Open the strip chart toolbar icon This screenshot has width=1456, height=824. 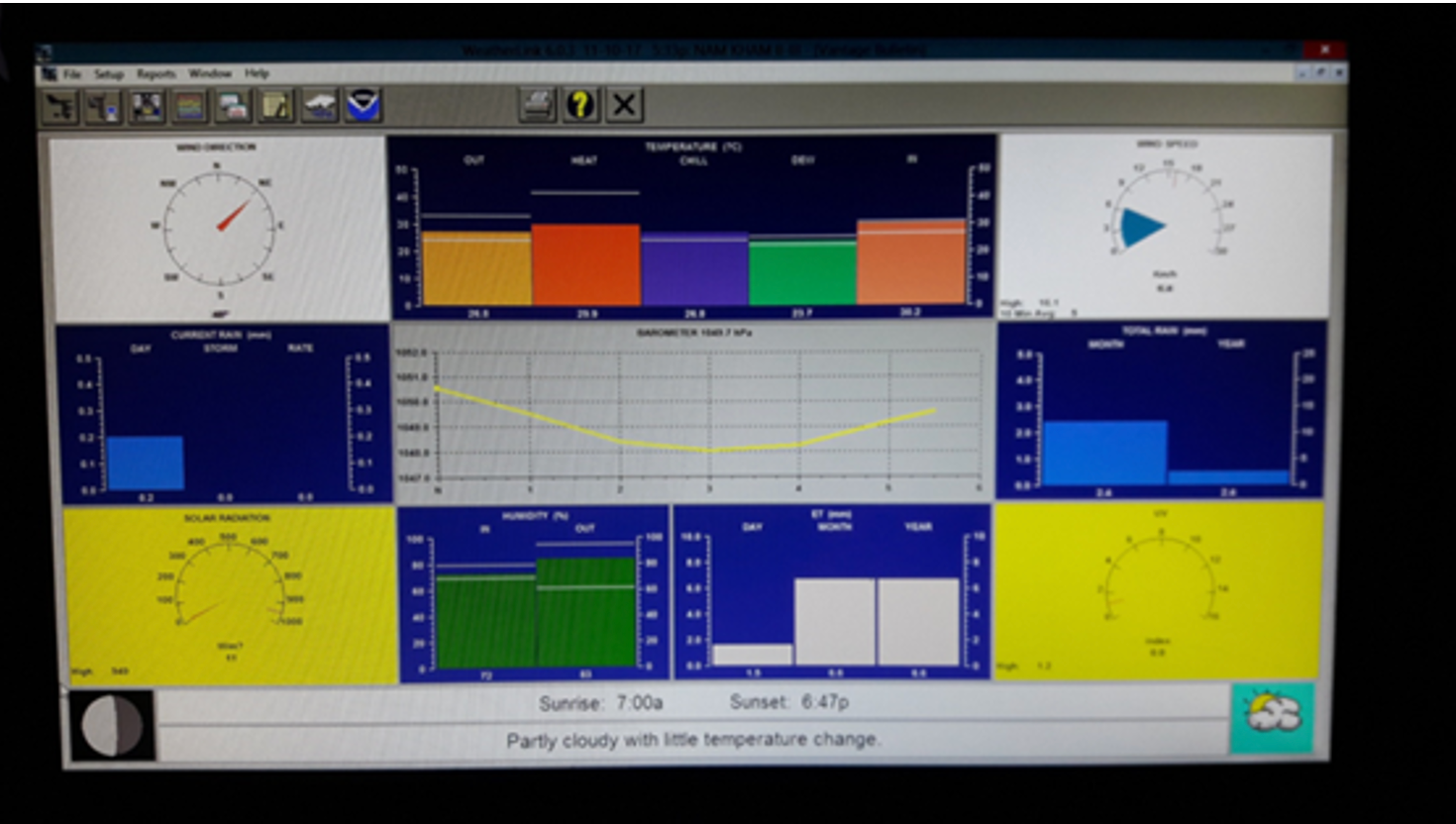190,106
